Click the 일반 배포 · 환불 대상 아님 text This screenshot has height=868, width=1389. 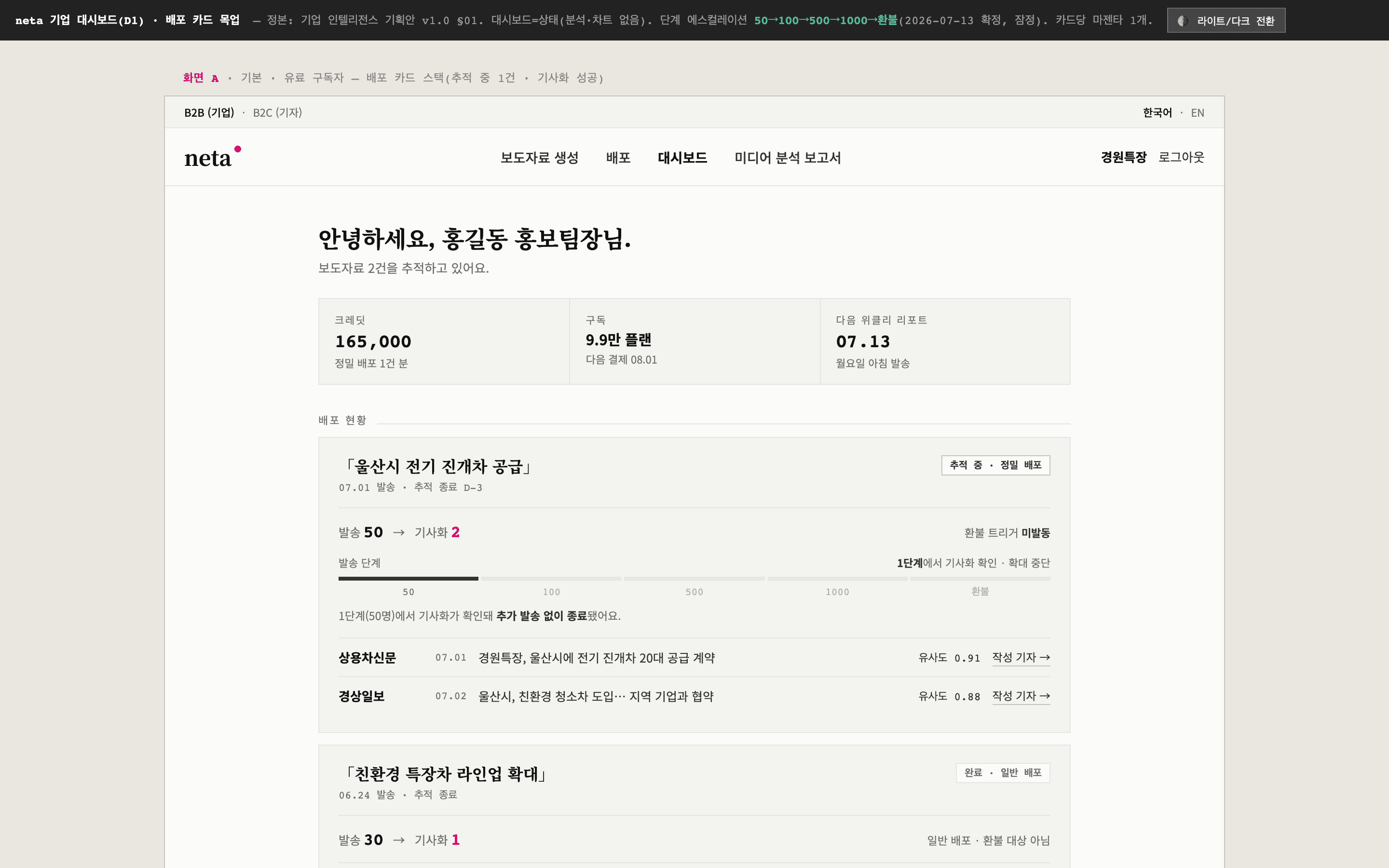pyautogui.click(x=988, y=841)
